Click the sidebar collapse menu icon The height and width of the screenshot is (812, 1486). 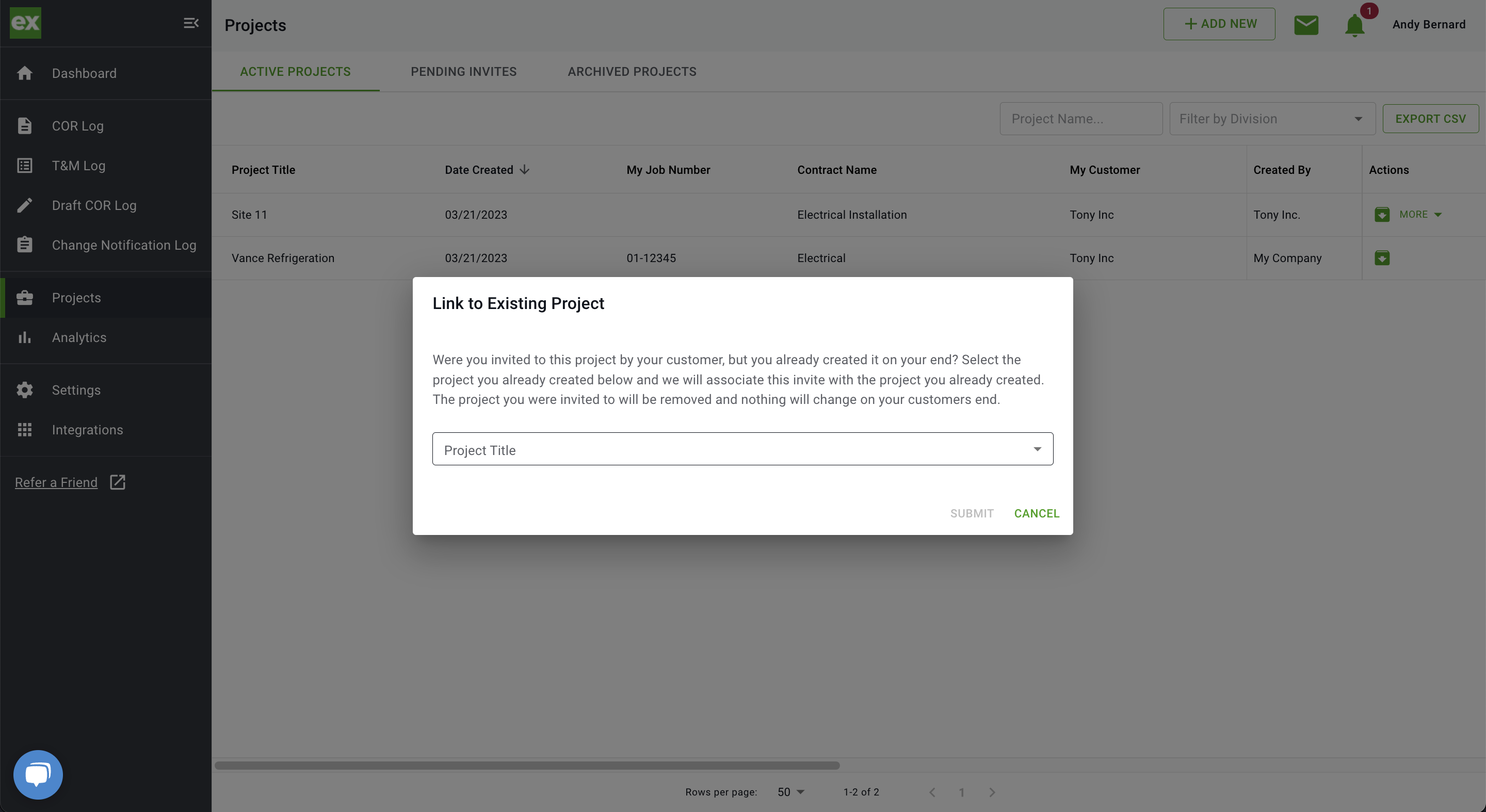click(191, 23)
